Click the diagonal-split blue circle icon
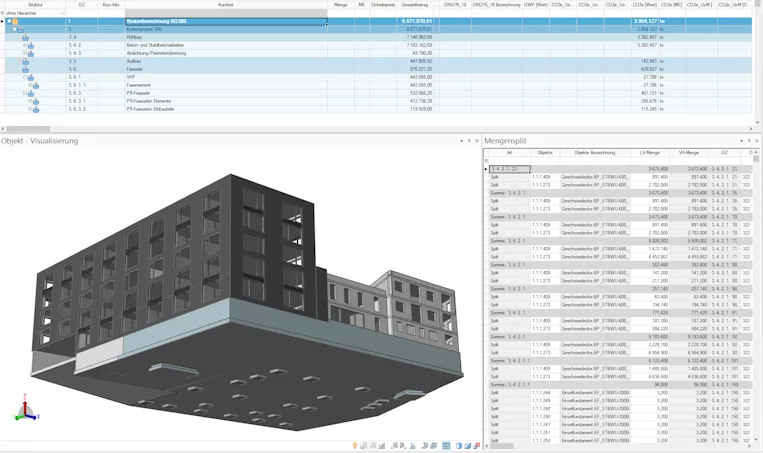The image size is (763, 453). (x=468, y=446)
